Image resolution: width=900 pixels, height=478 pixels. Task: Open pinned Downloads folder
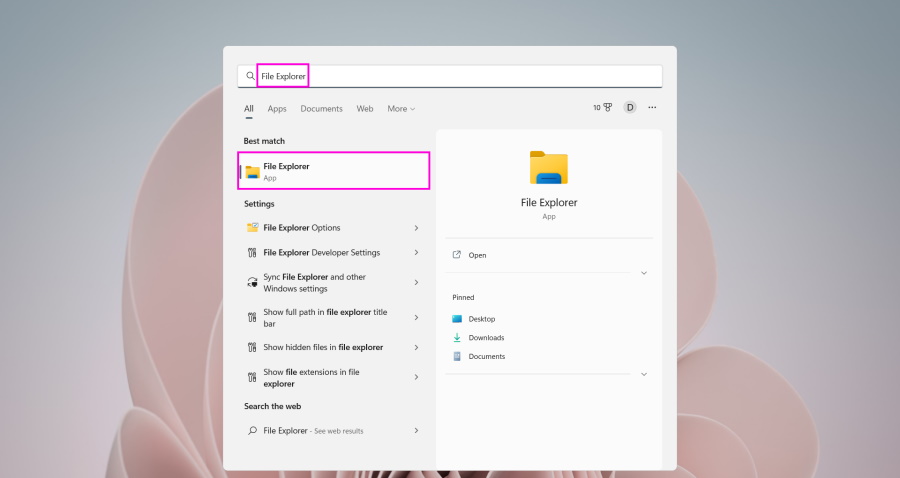click(x=486, y=338)
